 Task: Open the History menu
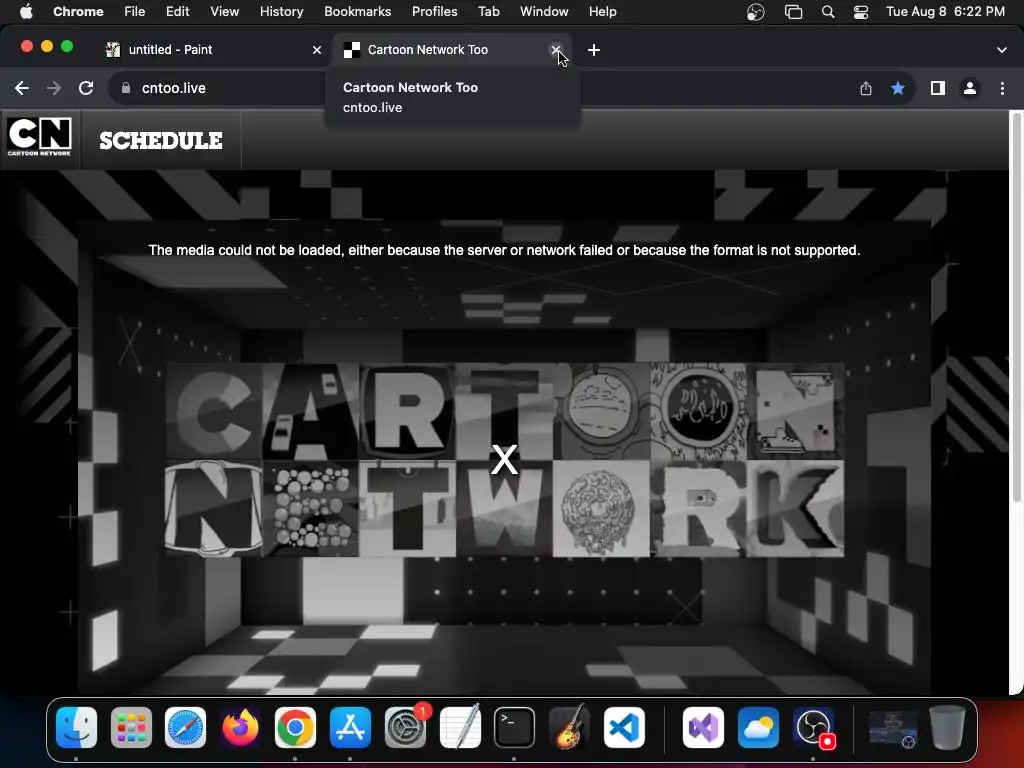281,12
